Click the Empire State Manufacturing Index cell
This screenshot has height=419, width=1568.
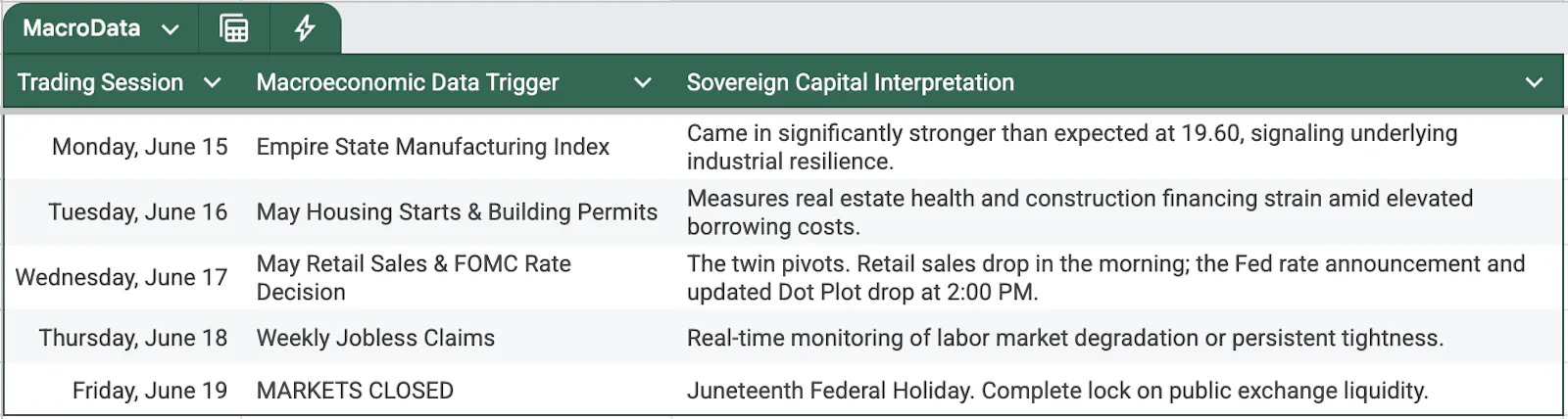pyautogui.click(x=457, y=147)
